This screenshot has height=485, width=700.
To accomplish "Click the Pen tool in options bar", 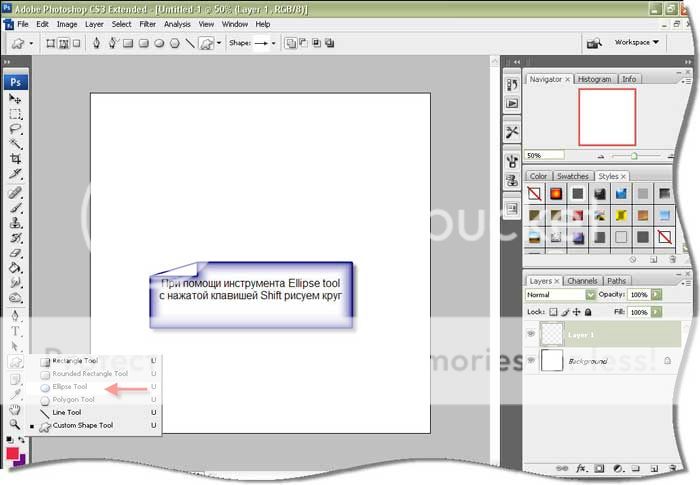I will click(x=96, y=43).
